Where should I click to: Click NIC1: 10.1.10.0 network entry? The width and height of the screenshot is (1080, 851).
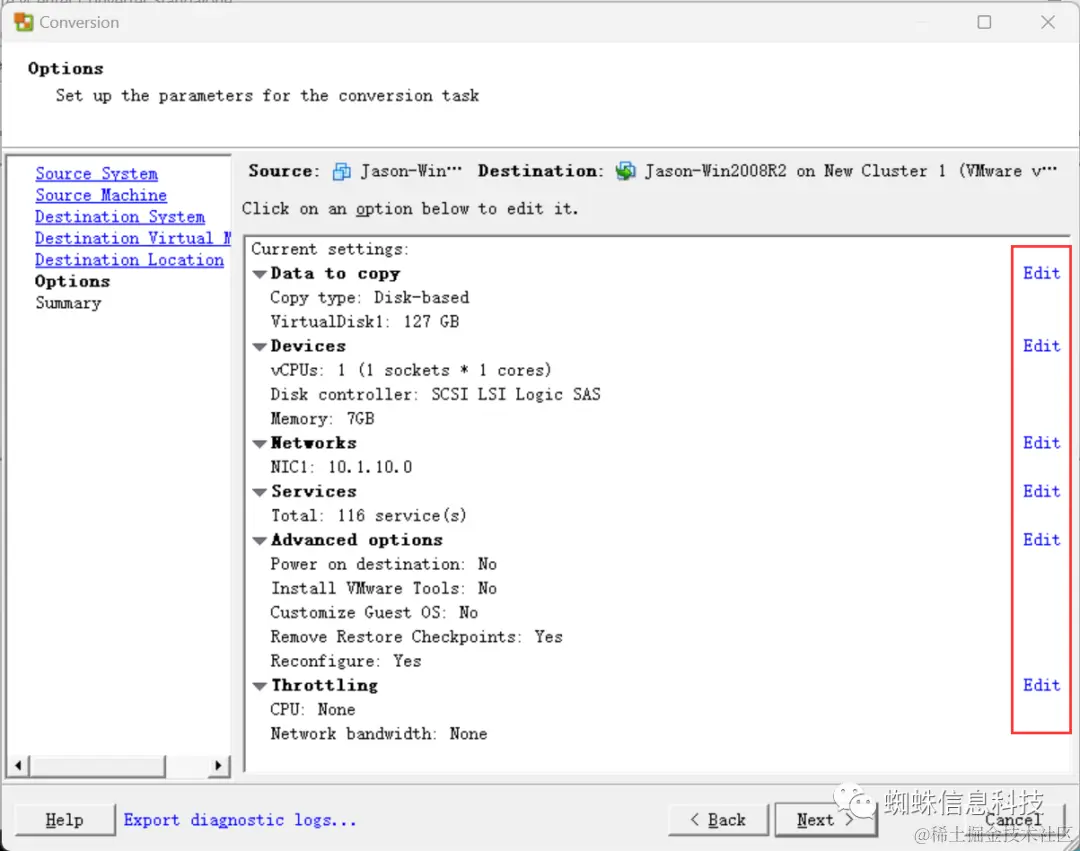[342, 467]
